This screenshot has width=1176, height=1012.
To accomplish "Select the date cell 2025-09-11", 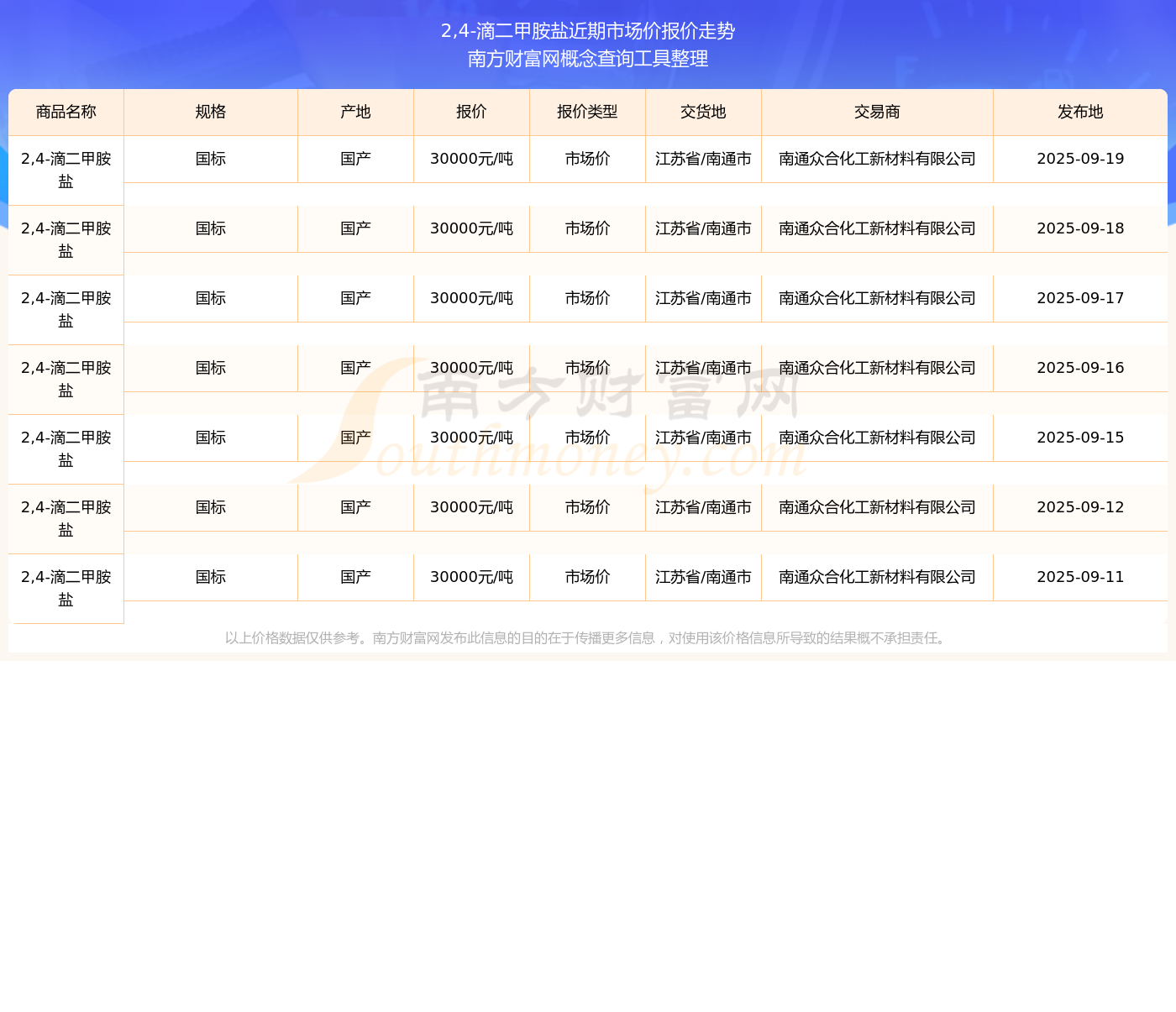I will click(x=1080, y=577).
